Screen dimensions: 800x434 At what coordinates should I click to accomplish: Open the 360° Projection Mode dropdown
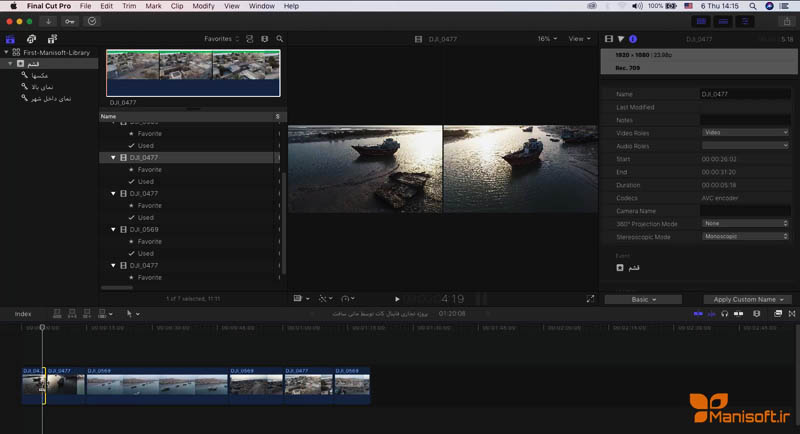(x=745, y=223)
